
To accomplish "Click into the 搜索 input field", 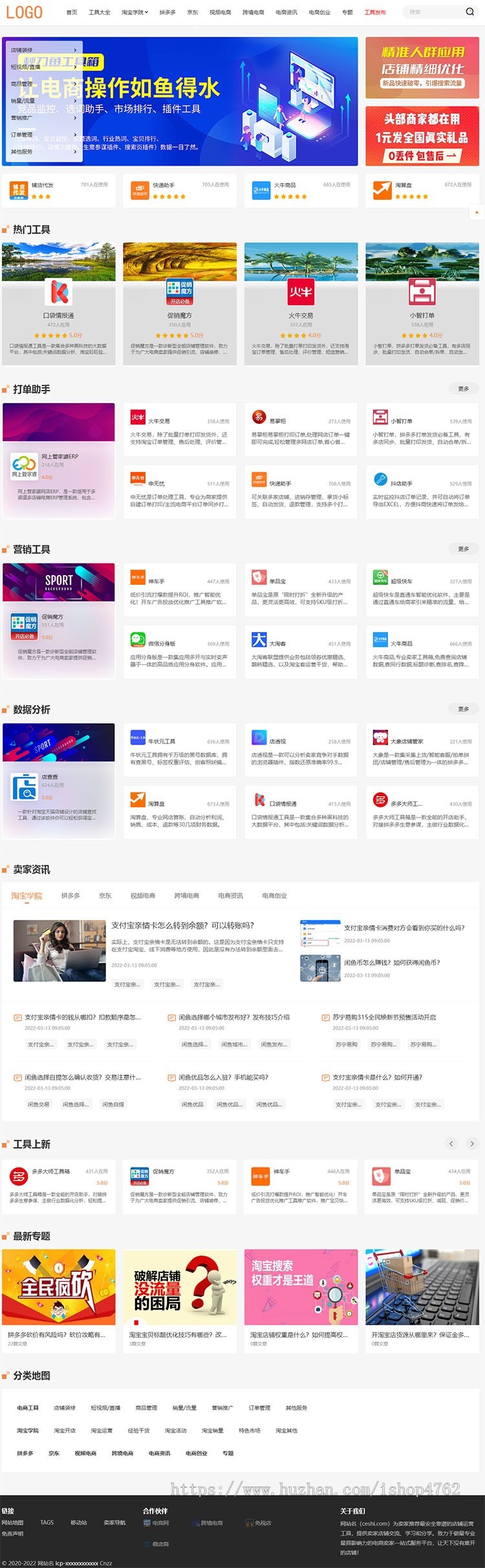I will (x=432, y=12).
